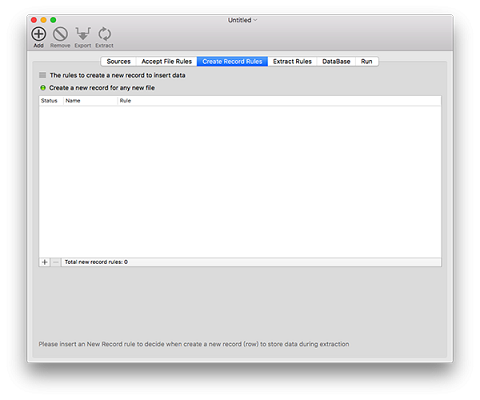Screen dimensions: 480x400
Task: Go to the Extract Rules tab
Action: coord(292,62)
